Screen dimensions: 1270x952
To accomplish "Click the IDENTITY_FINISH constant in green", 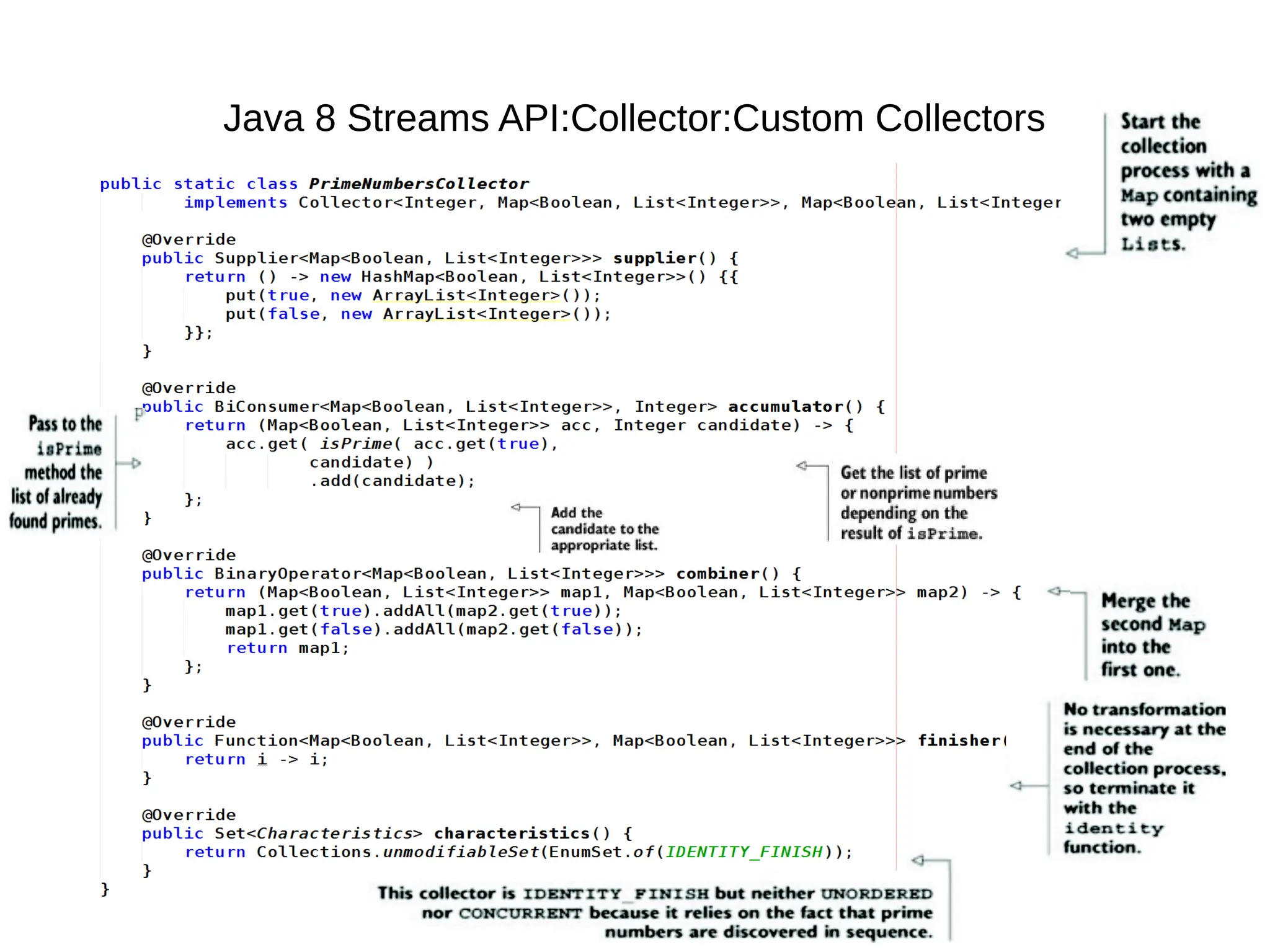I will click(x=744, y=852).
